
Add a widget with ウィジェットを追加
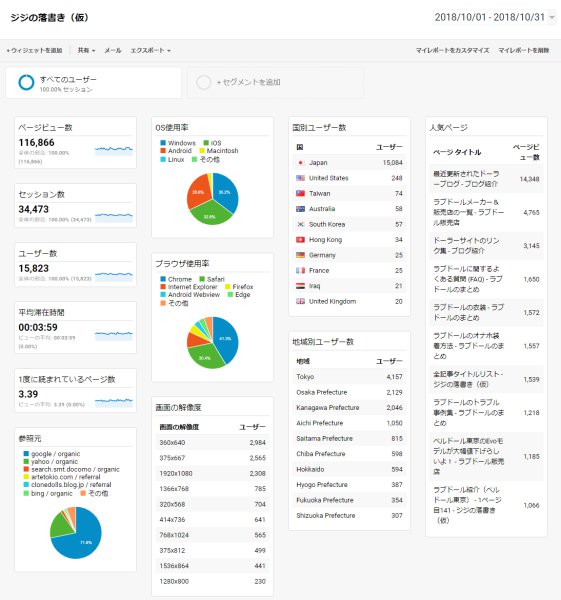click(34, 50)
